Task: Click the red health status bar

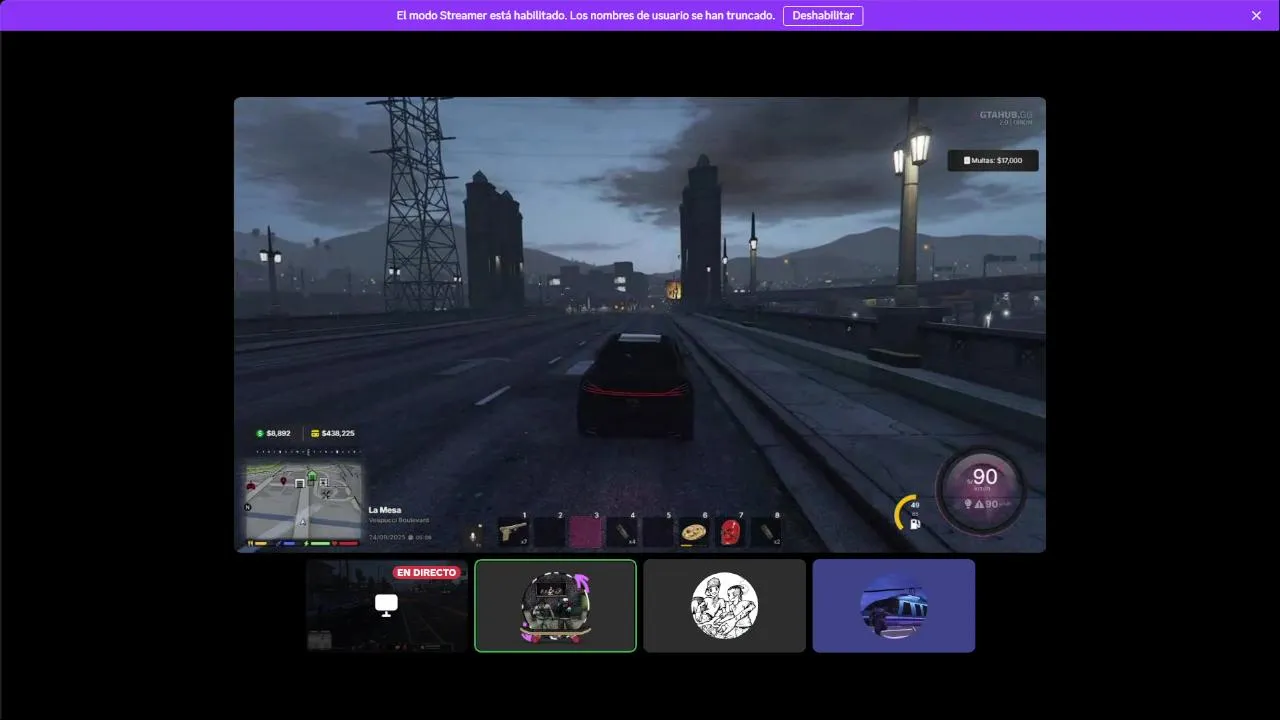Action: coord(347,543)
